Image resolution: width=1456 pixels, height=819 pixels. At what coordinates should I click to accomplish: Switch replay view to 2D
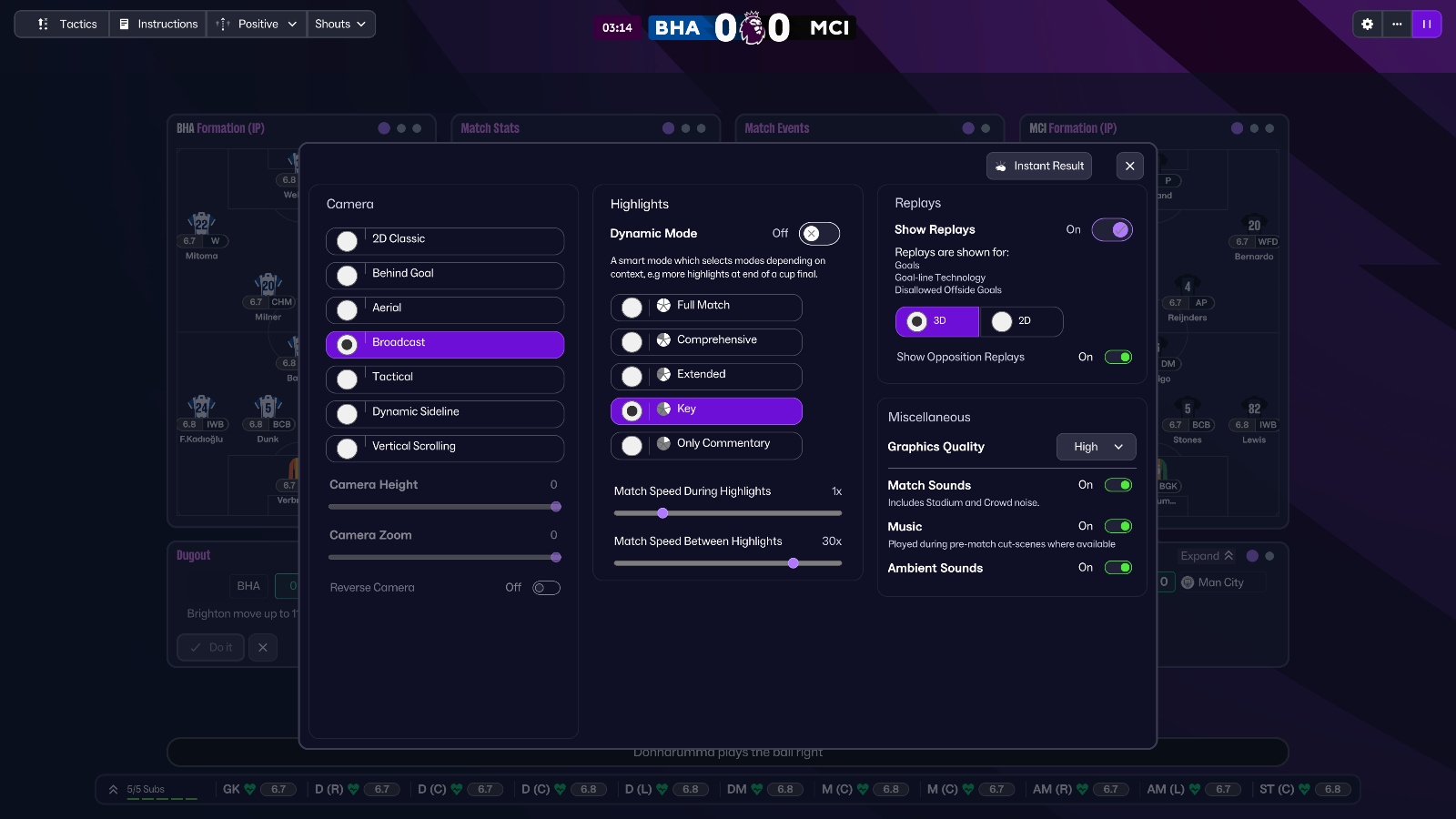click(x=1020, y=321)
